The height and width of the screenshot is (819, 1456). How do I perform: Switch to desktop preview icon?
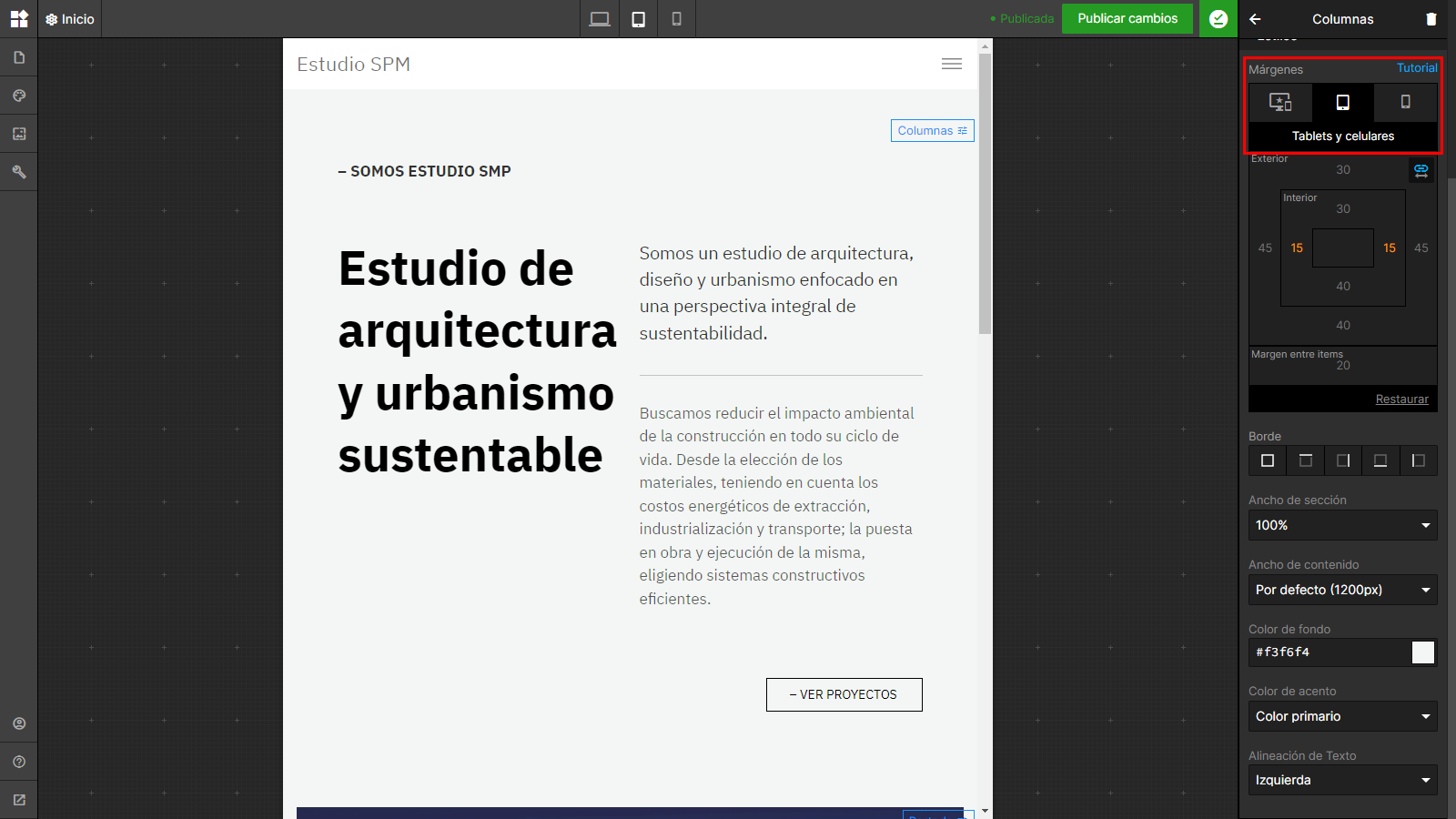(600, 19)
